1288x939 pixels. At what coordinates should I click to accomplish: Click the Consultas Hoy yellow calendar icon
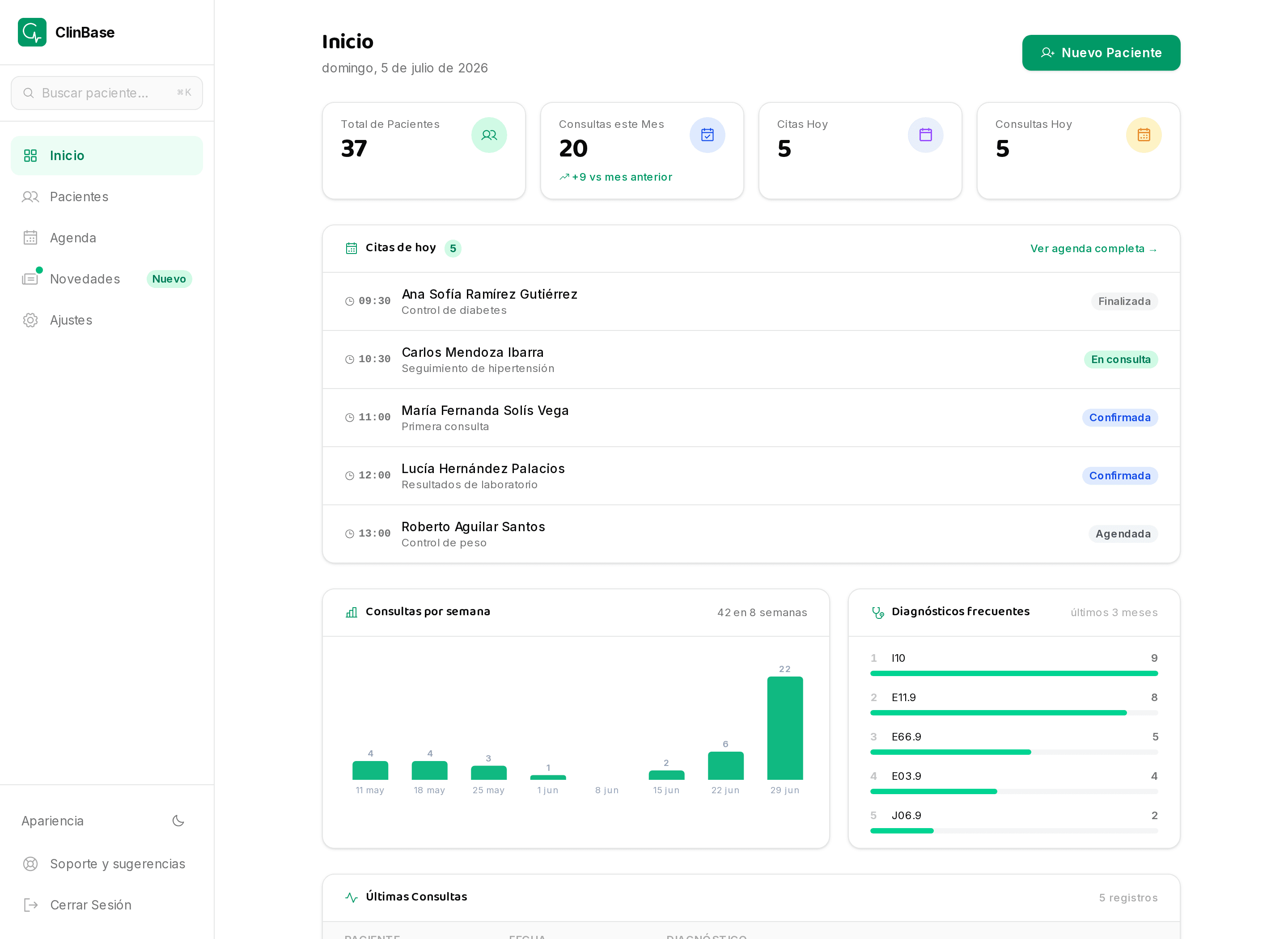pos(1144,135)
